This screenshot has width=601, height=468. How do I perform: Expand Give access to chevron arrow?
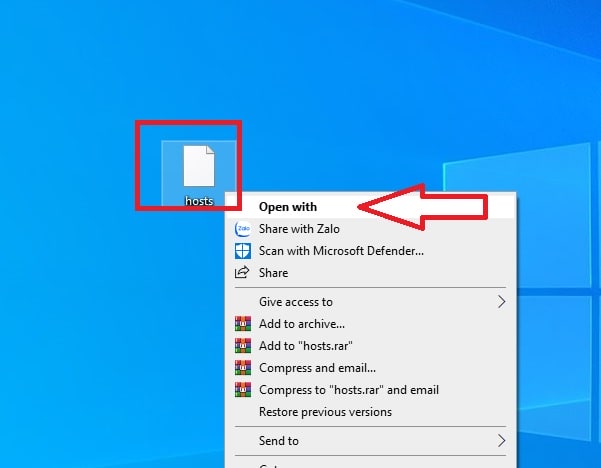click(501, 302)
